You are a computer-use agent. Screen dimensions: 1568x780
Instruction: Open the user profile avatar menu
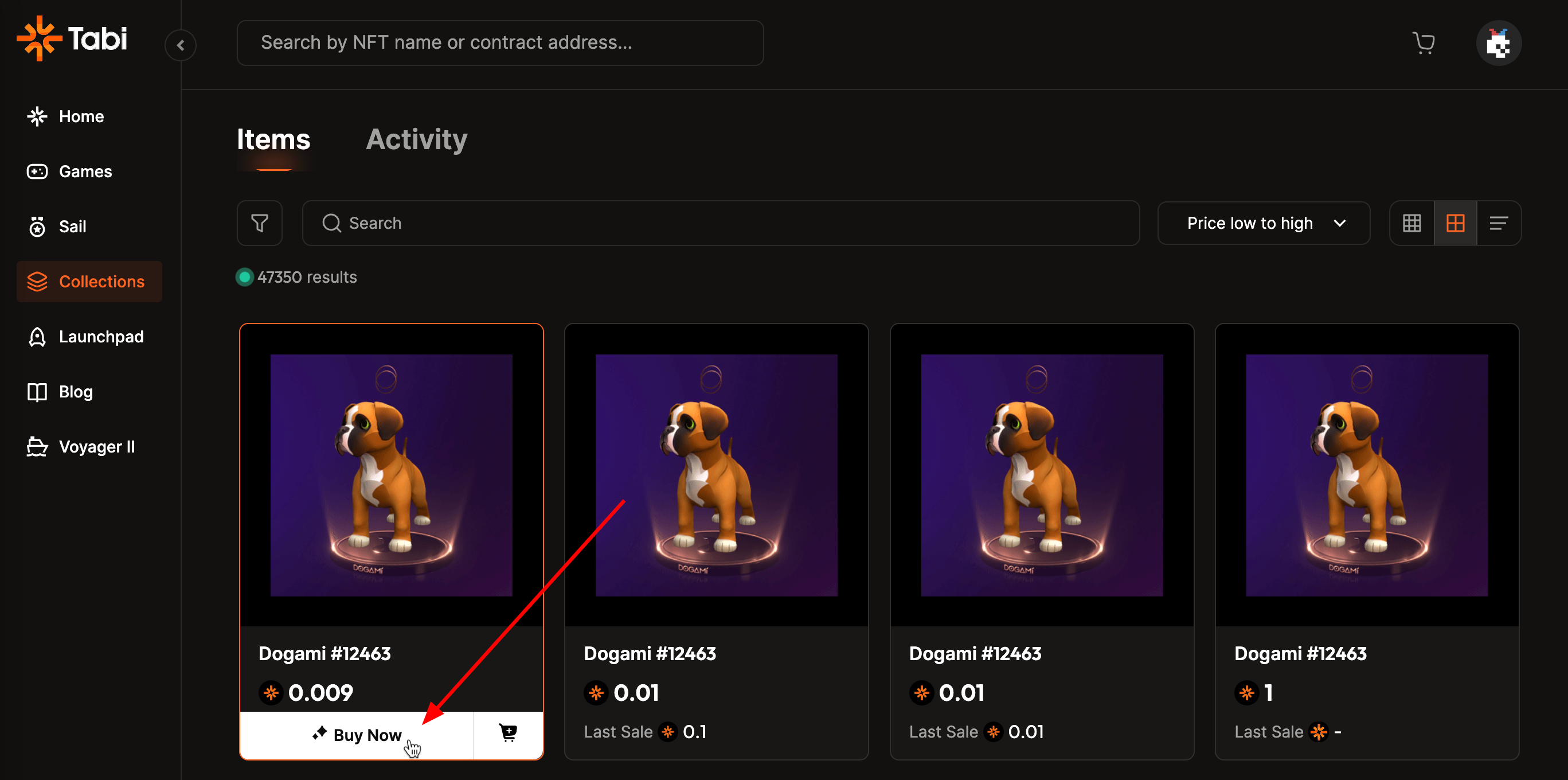click(x=1498, y=43)
